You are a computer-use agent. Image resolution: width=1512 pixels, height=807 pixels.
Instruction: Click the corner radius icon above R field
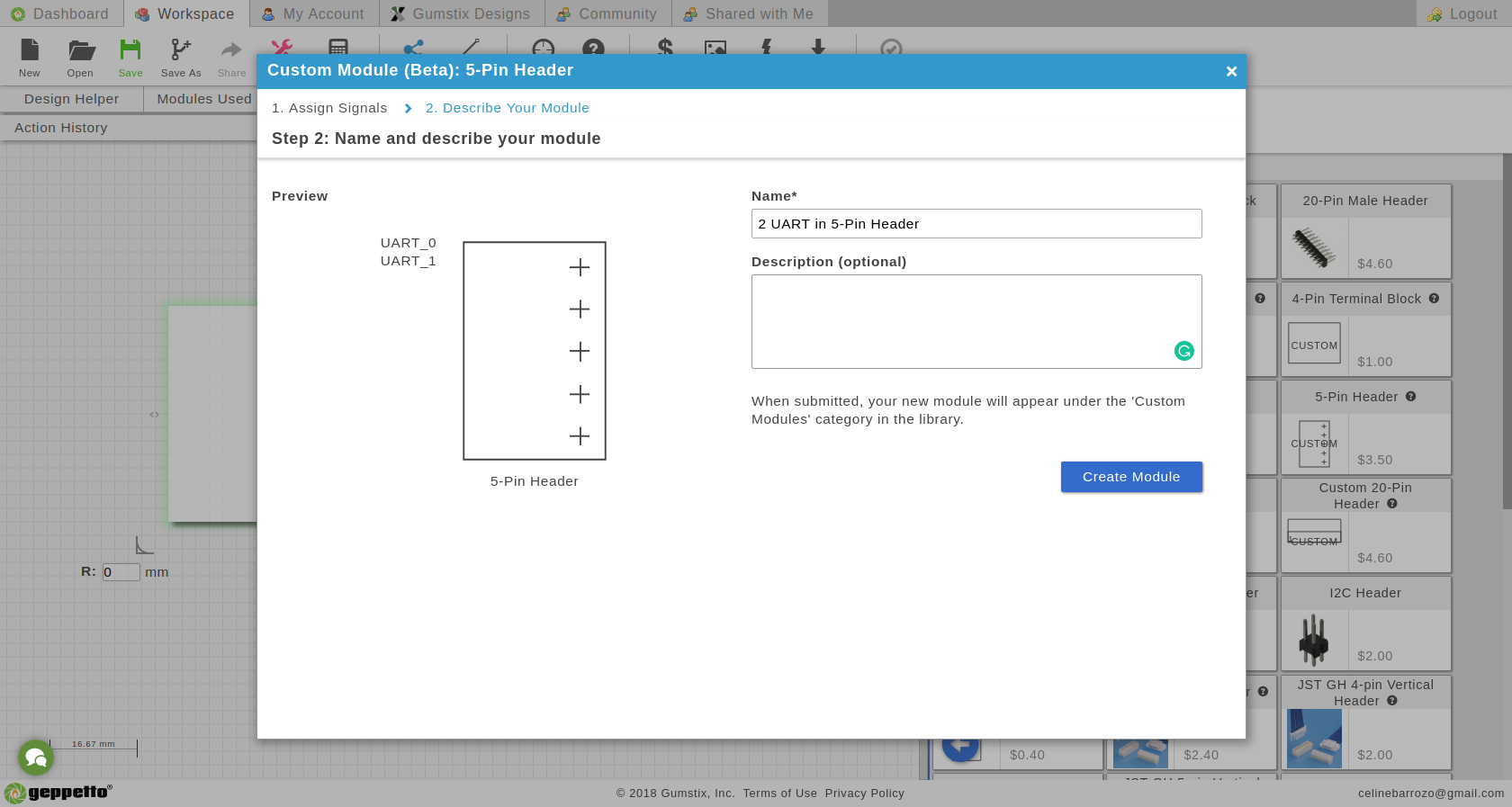[144, 545]
